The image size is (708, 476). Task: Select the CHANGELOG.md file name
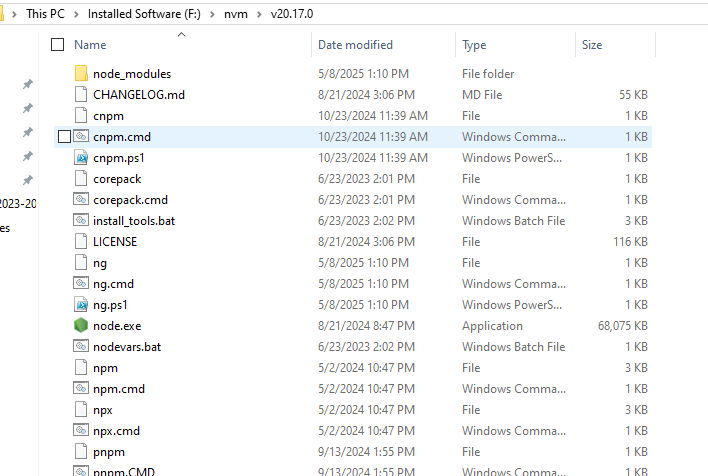pyautogui.click(x=139, y=94)
